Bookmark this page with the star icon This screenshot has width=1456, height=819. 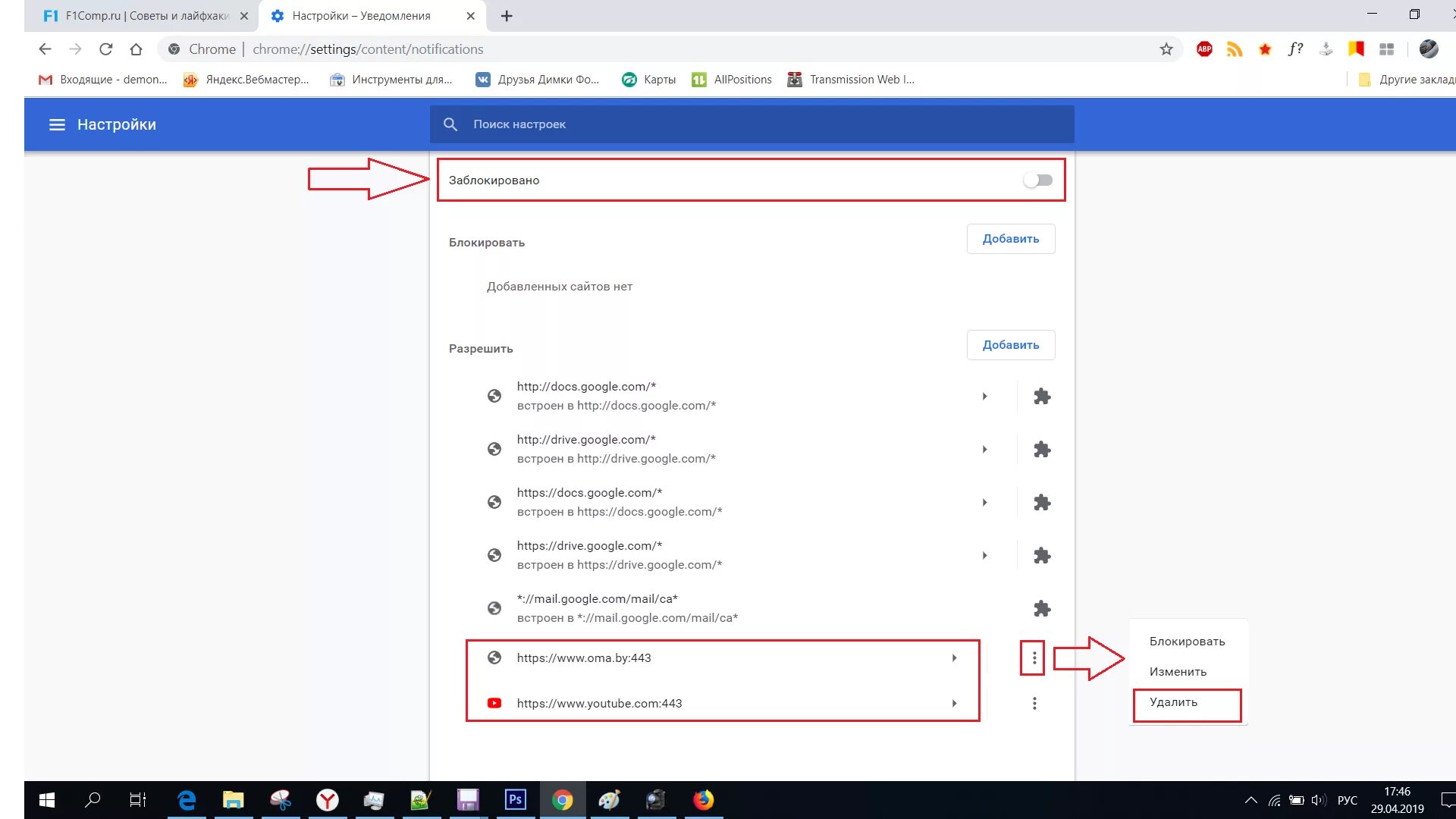1166,49
